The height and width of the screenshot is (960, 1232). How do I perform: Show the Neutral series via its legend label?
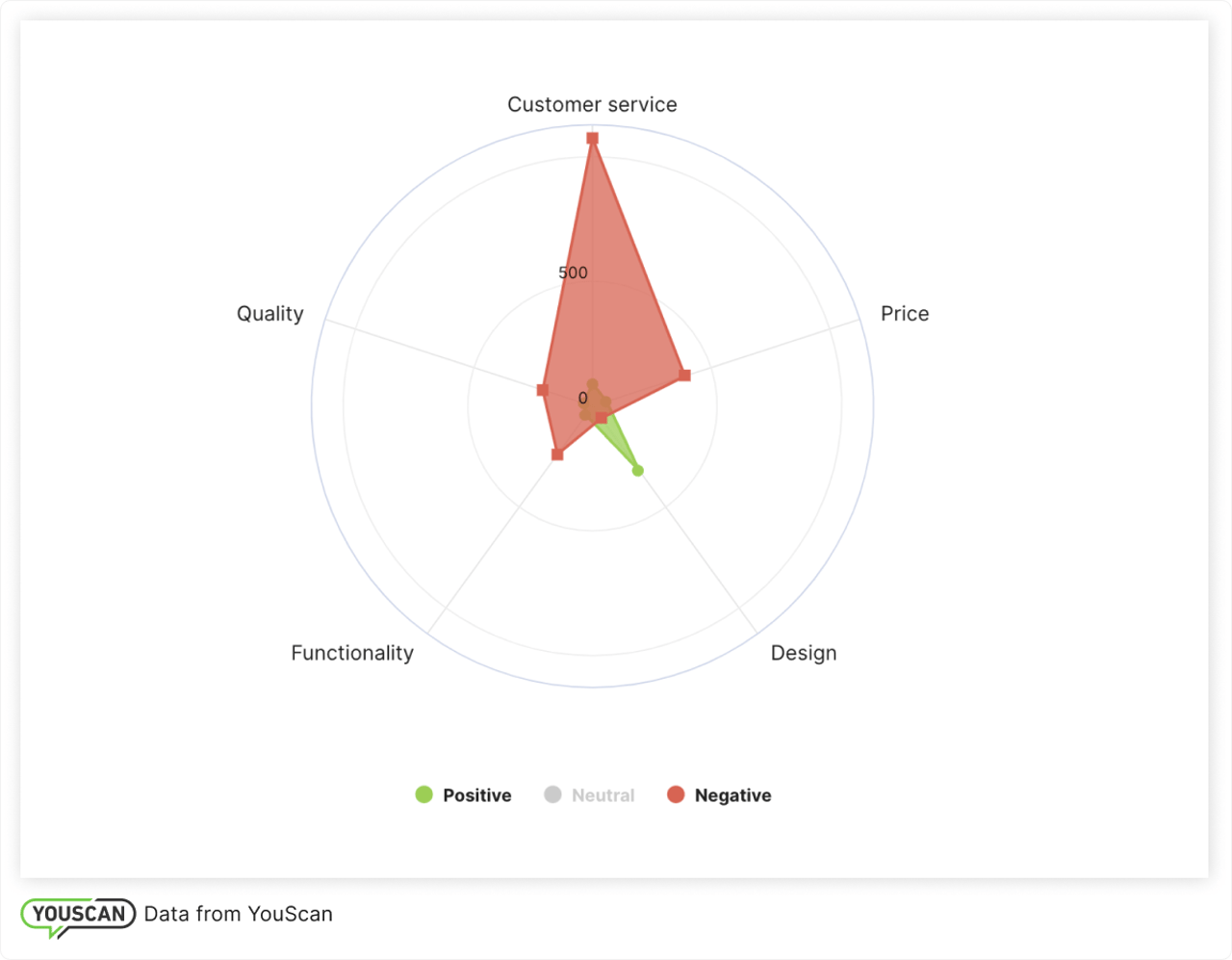[603, 795]
